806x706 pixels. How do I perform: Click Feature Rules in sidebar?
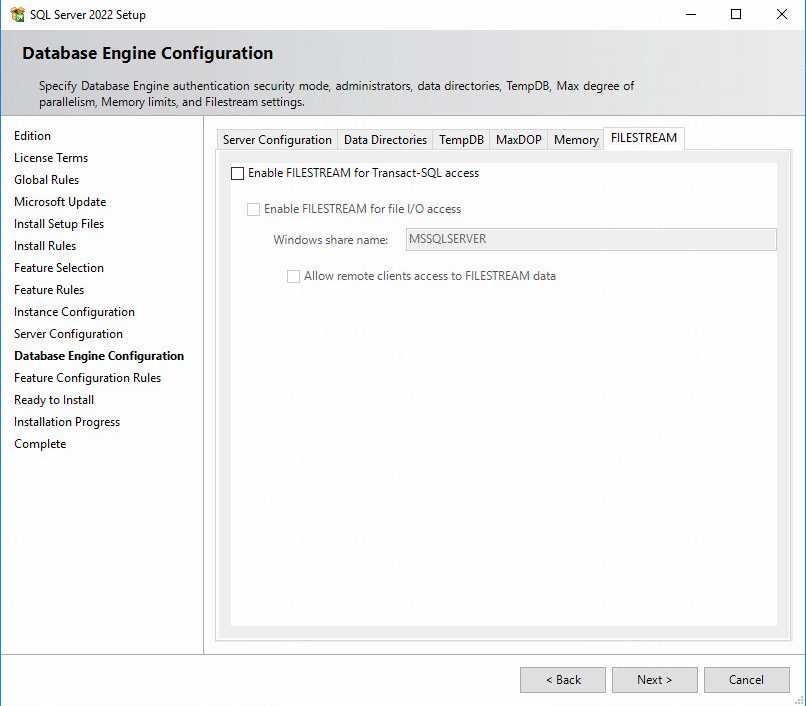coord(49,290)
